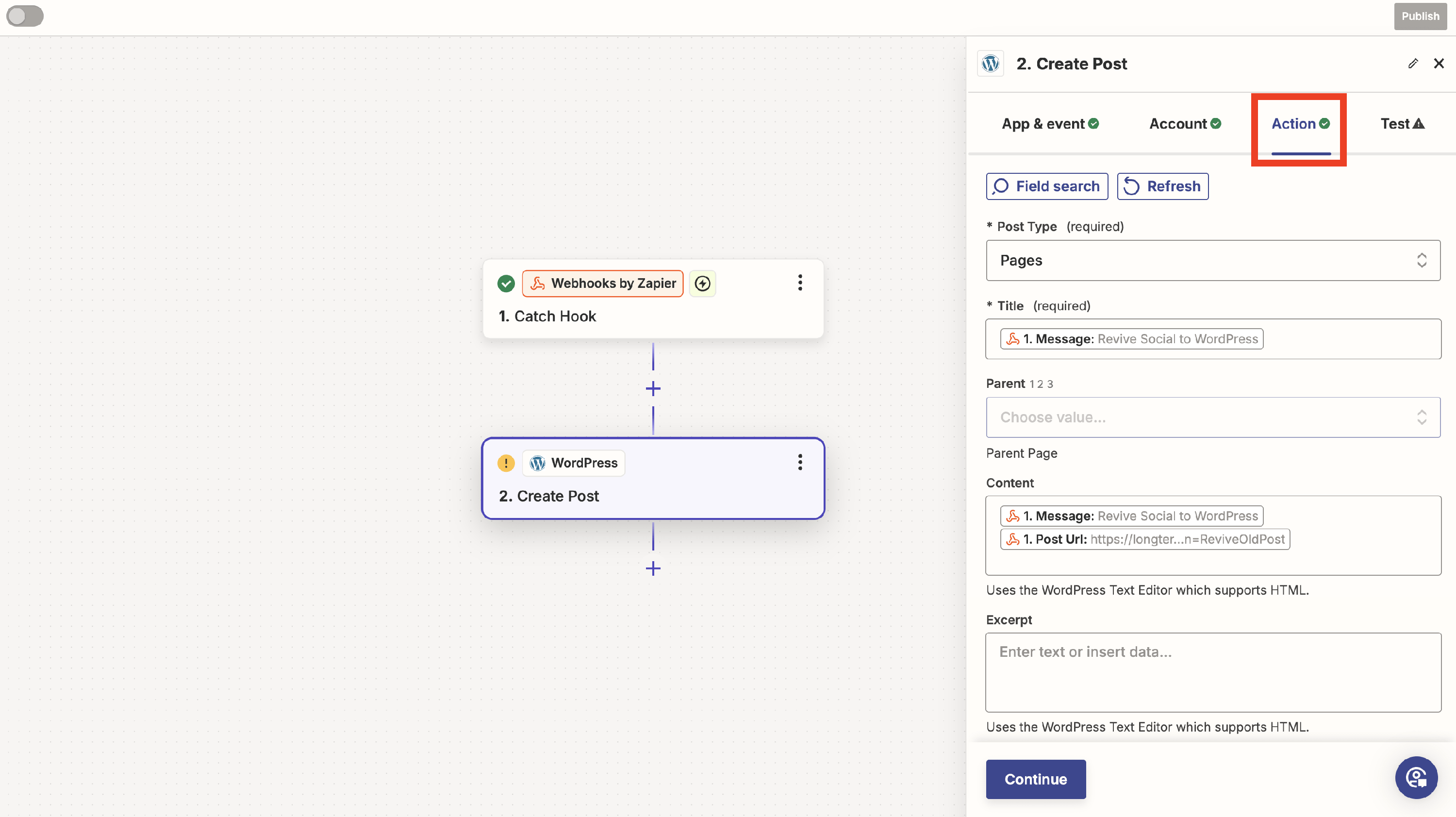Open three-dot menu on Create Post step
This screenshot has height=817, width=1456.
800,463
